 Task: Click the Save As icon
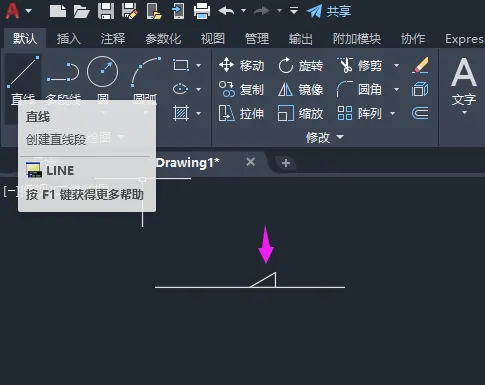click(130, 11)
